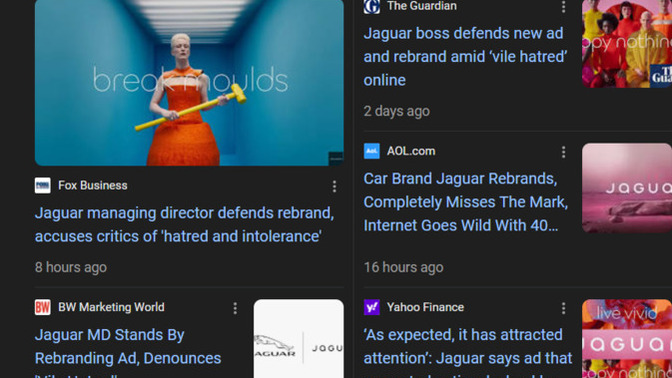Open 'Car Brand Jaguar Rebrands' headline
Image resolution: width=672 pixels, height=378 pixels.
point(466,202)
